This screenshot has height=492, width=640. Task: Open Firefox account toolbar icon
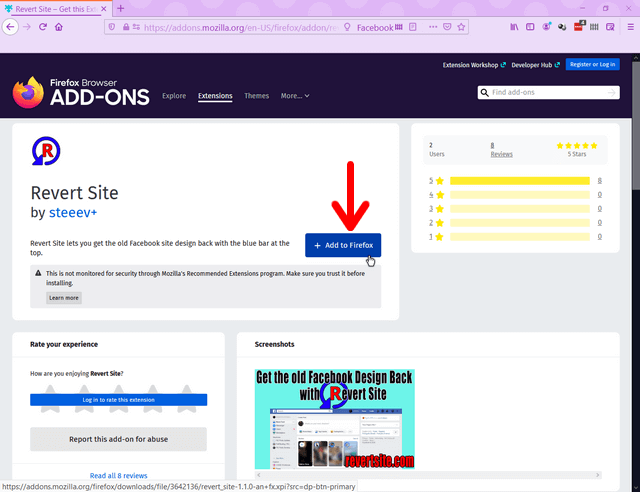click(546, 27)
